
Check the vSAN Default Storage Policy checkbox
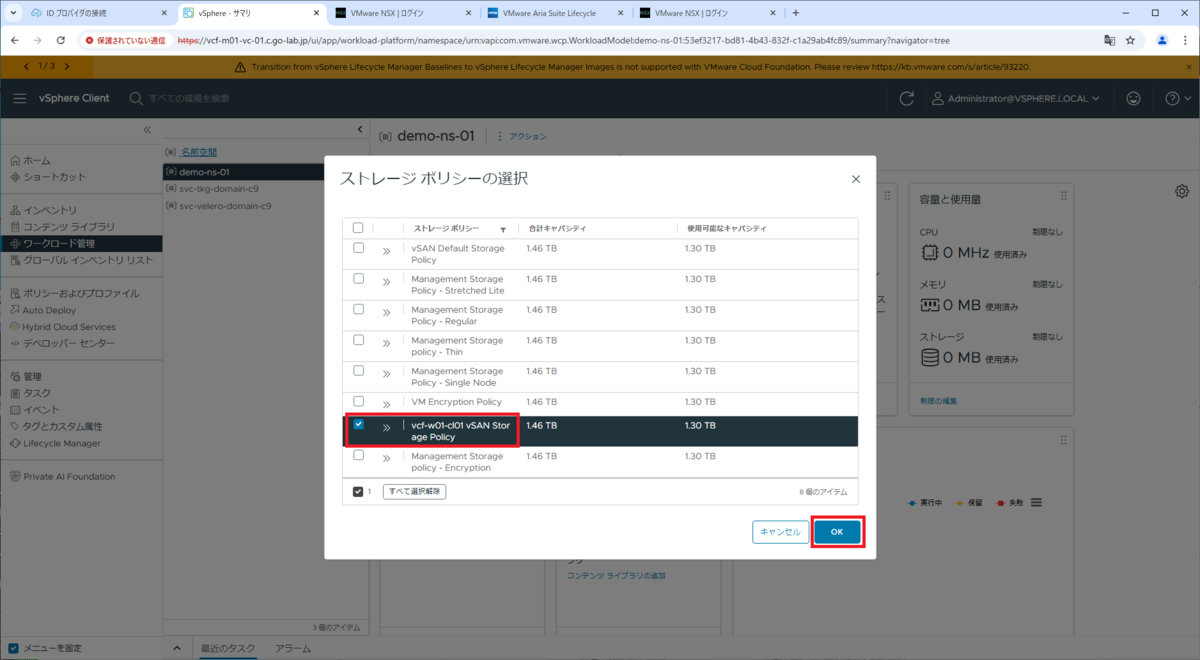pyautogui.click(x=358, y=248)
